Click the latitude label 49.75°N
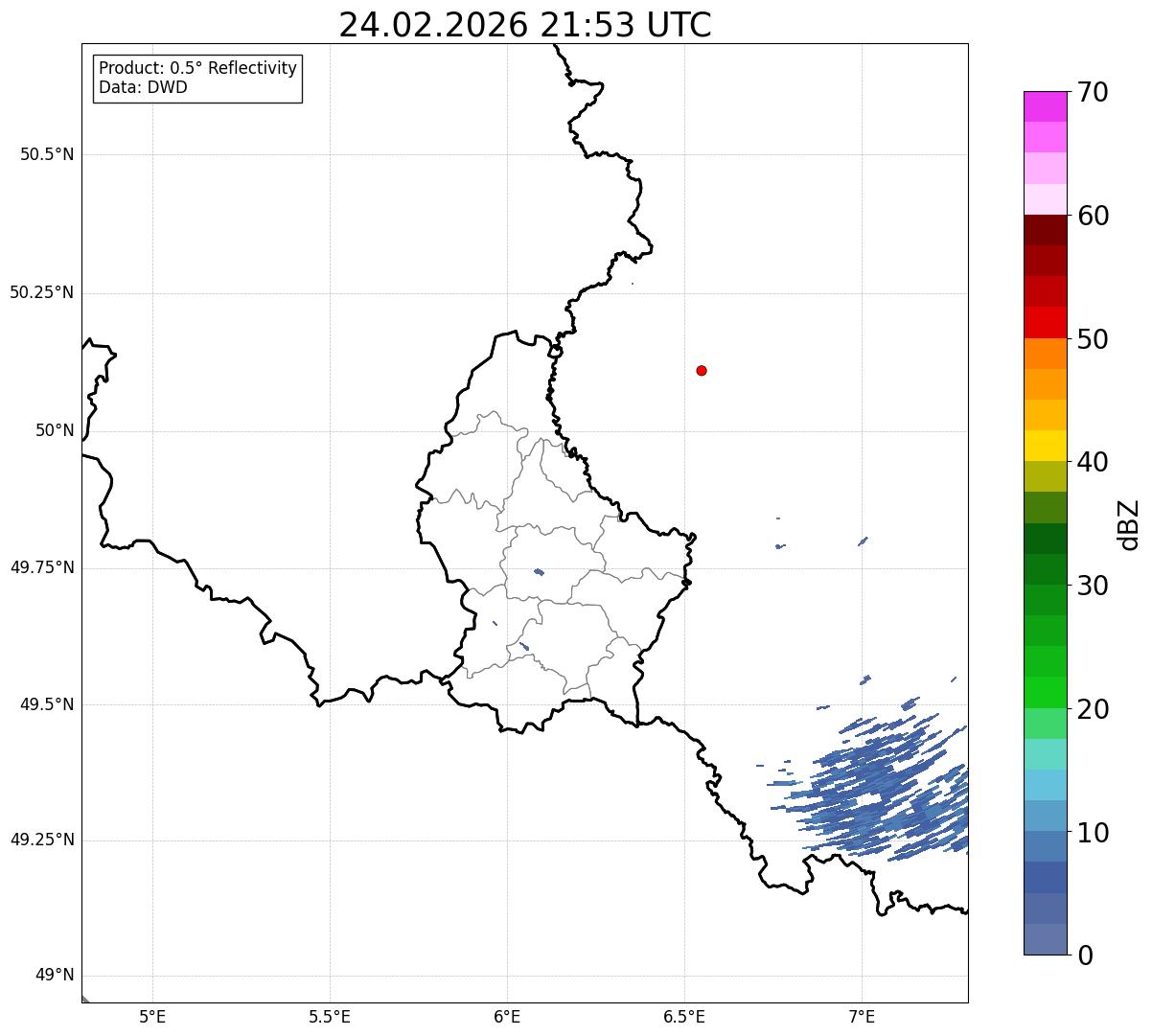 (x=41, y=567)
